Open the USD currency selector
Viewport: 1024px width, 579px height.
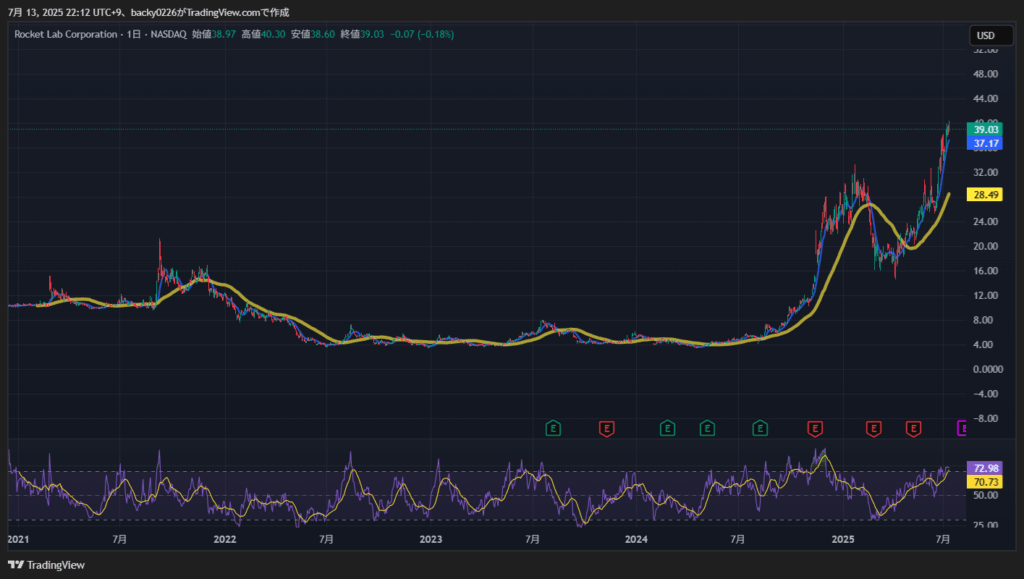click(x=990, y=35)
